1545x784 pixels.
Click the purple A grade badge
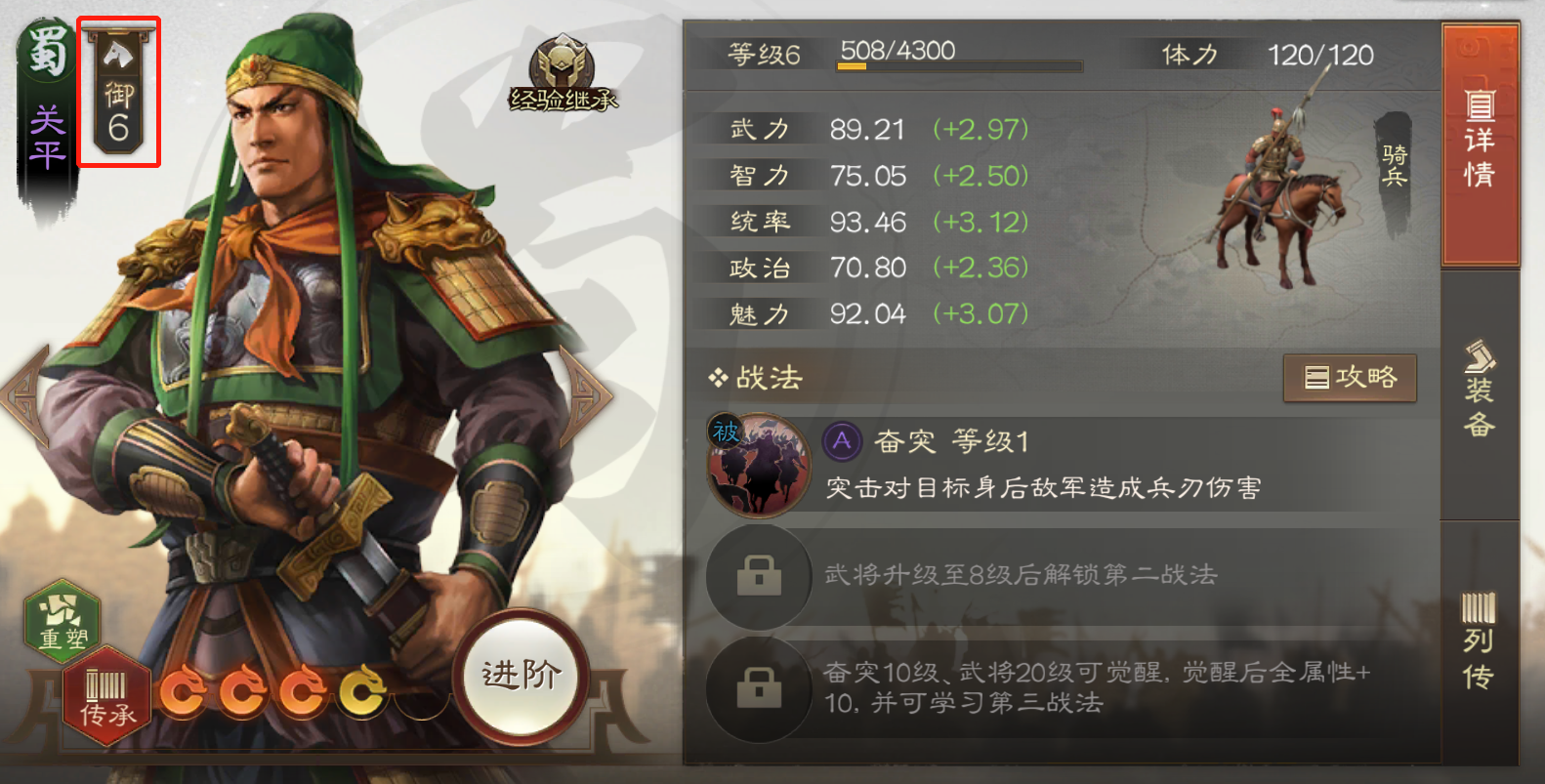[x=841, y=441]
